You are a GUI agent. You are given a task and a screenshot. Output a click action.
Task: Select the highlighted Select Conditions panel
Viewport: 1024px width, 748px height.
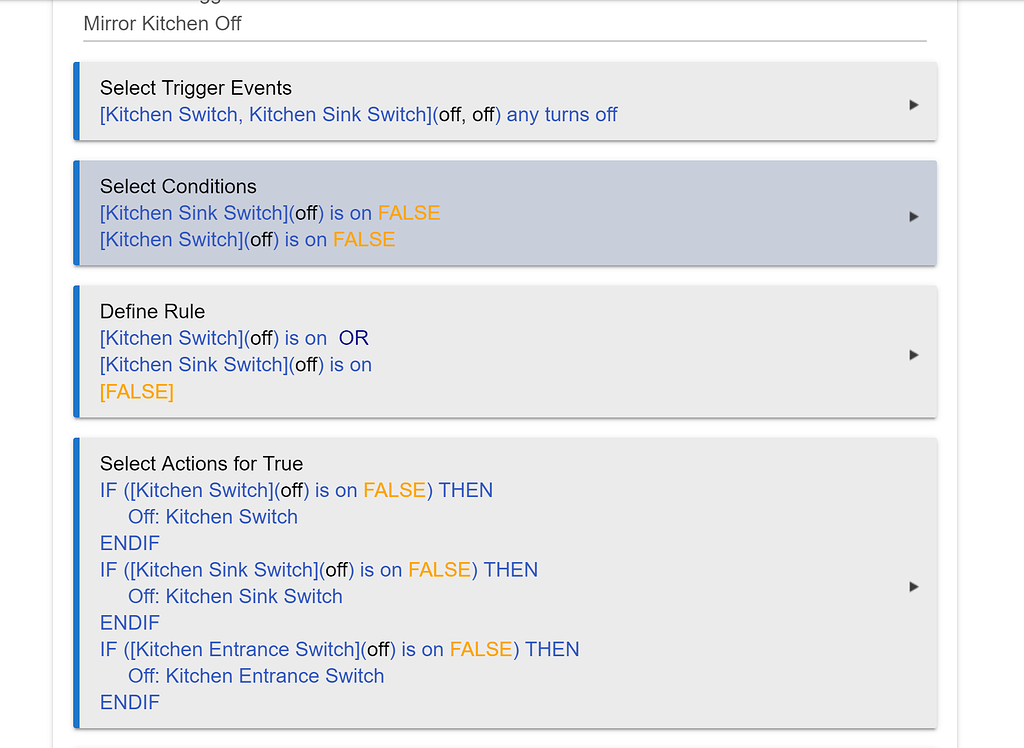[x=177, y=186]
